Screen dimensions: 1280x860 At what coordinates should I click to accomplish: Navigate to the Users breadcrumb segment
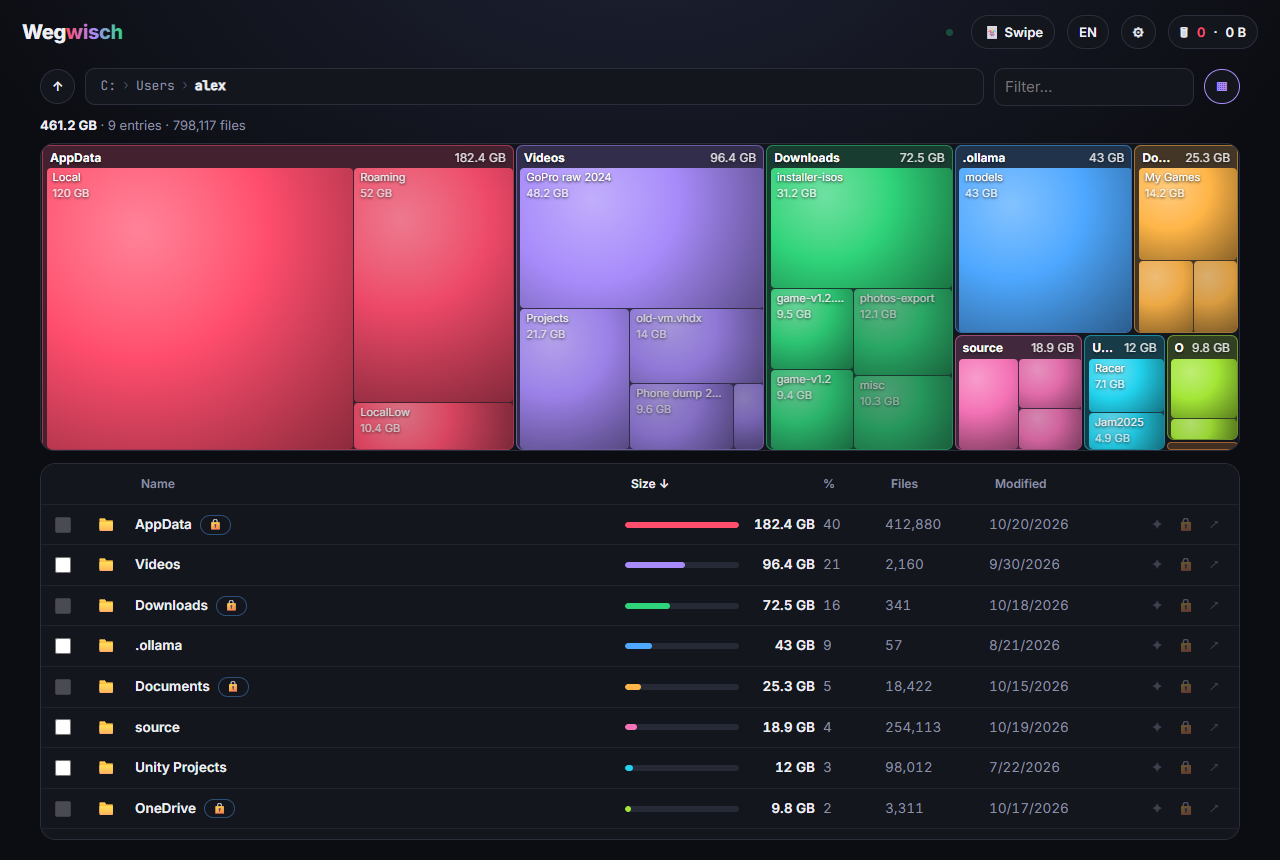pyautogui.click(x=155, y=86)
